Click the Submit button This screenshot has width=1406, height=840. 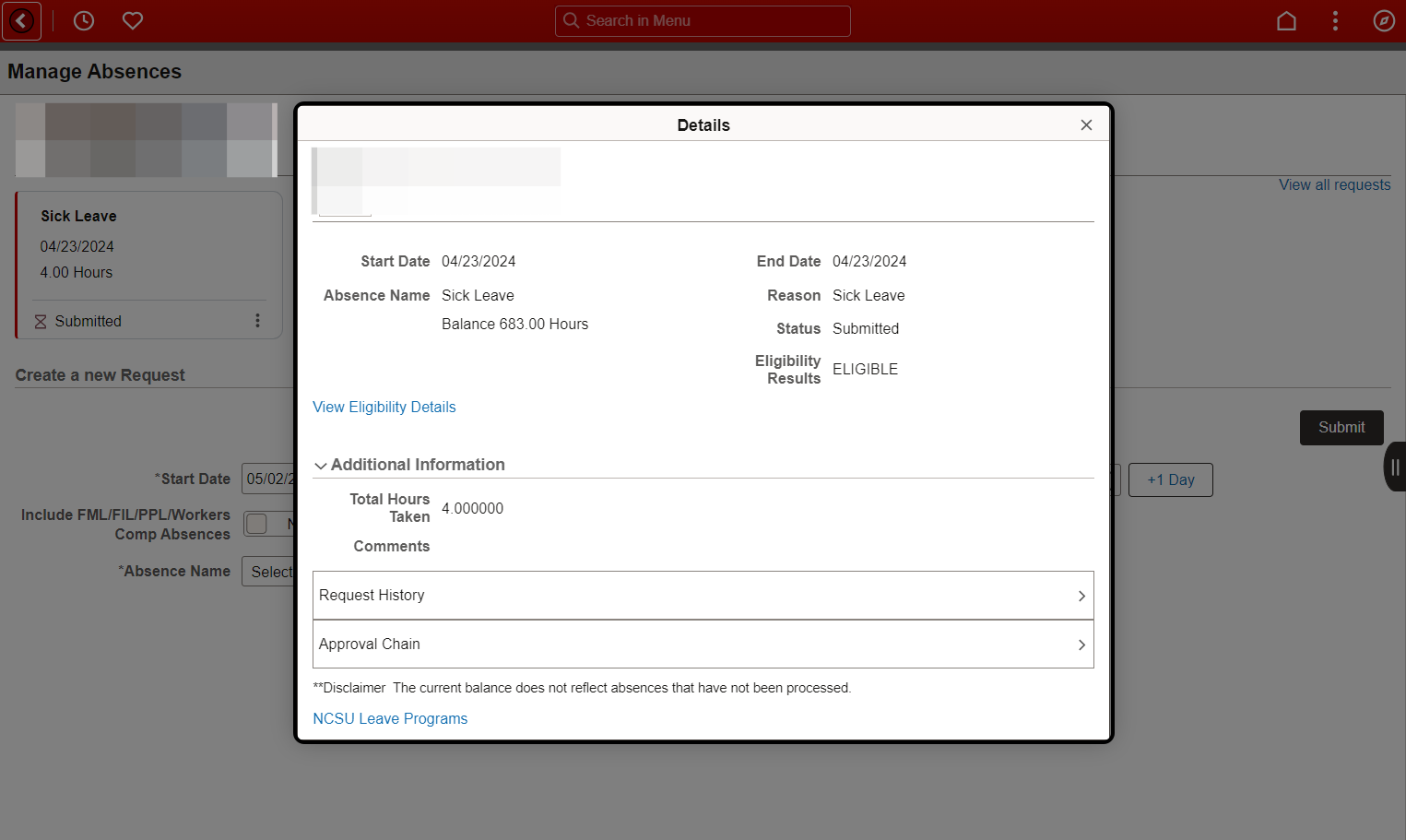1341,428
